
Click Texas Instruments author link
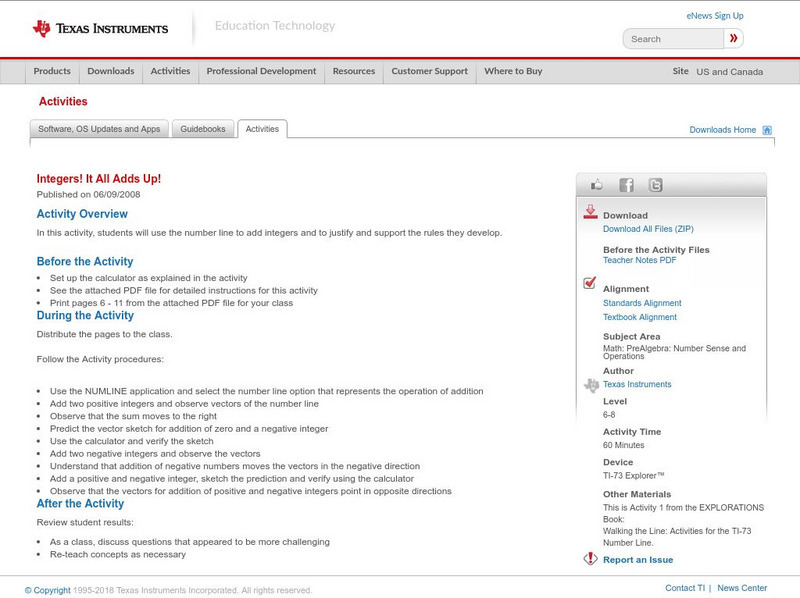click(x=637, y=384)
